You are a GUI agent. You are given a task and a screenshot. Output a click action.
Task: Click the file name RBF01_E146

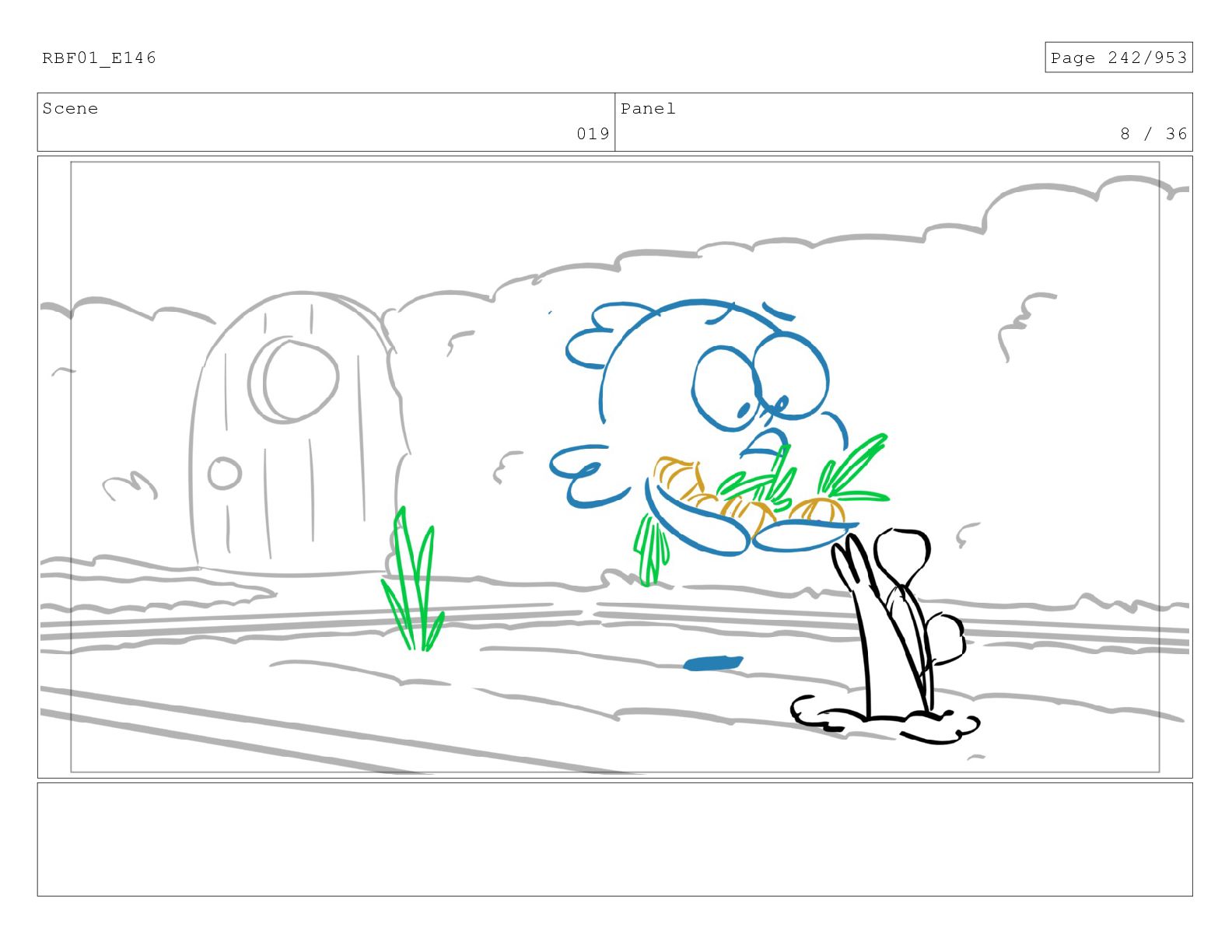99,58
